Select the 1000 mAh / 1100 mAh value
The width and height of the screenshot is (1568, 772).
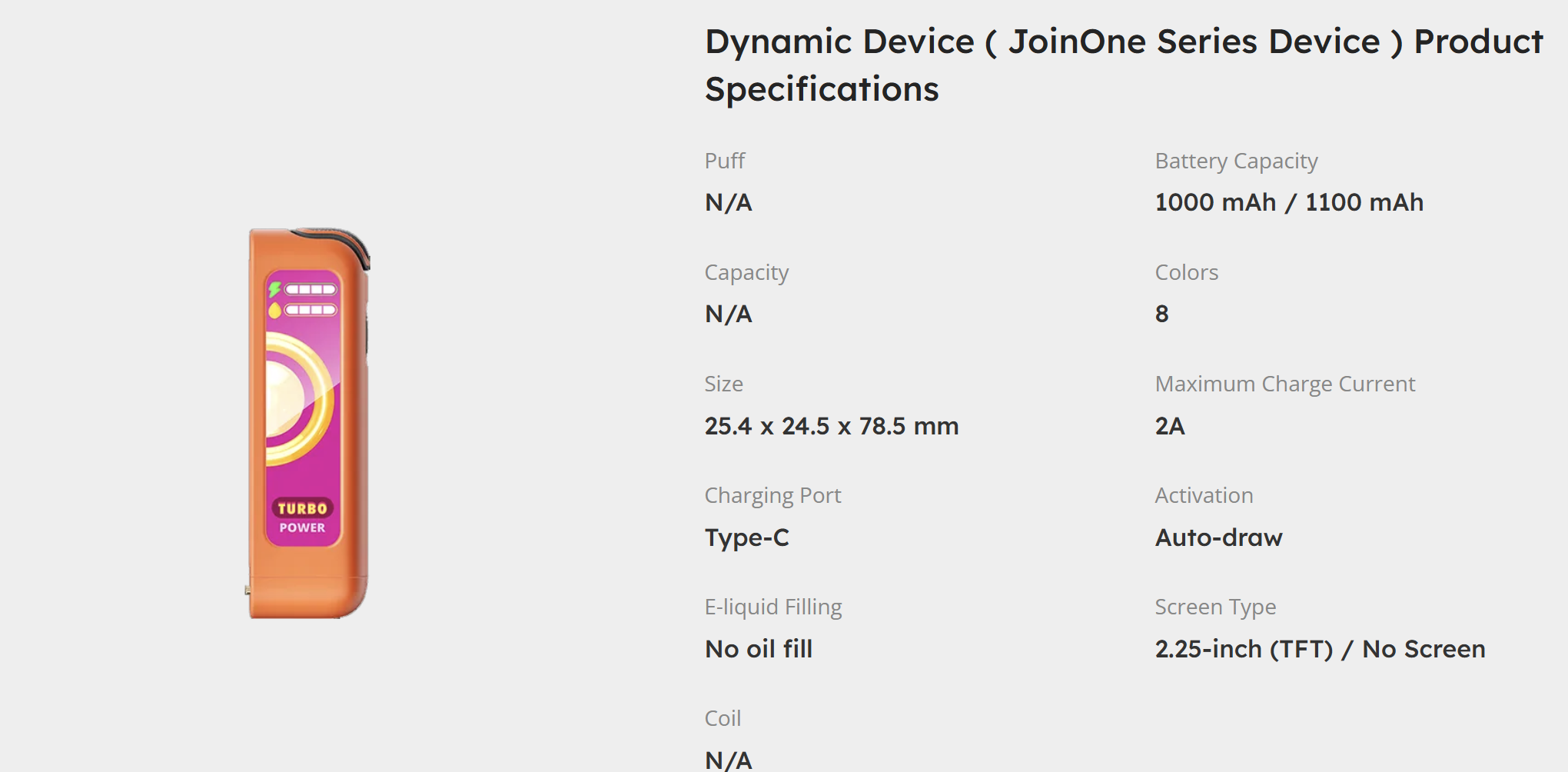[1289, 202]
